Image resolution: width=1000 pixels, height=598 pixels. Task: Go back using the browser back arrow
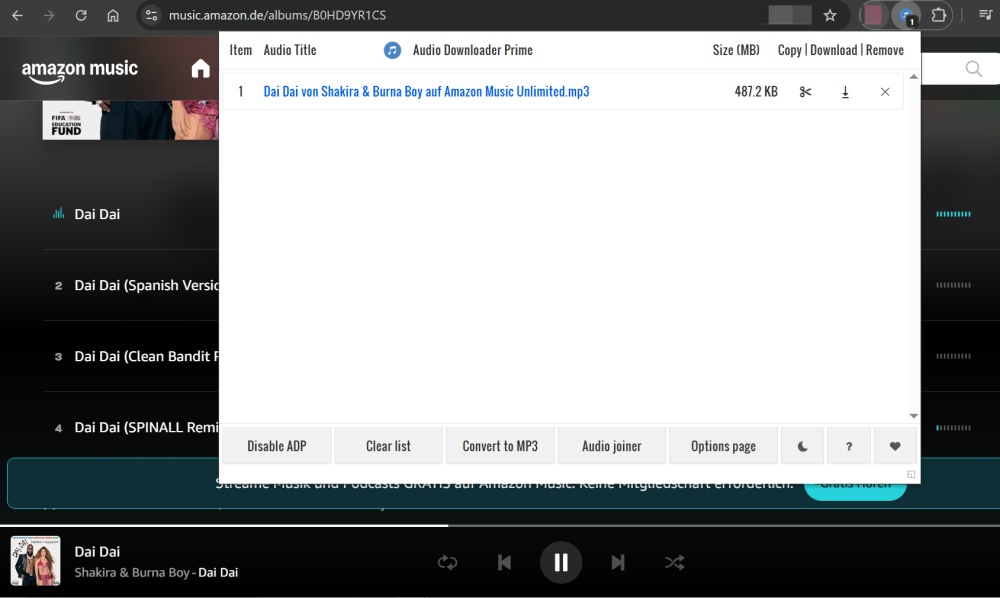click(17, 15)
